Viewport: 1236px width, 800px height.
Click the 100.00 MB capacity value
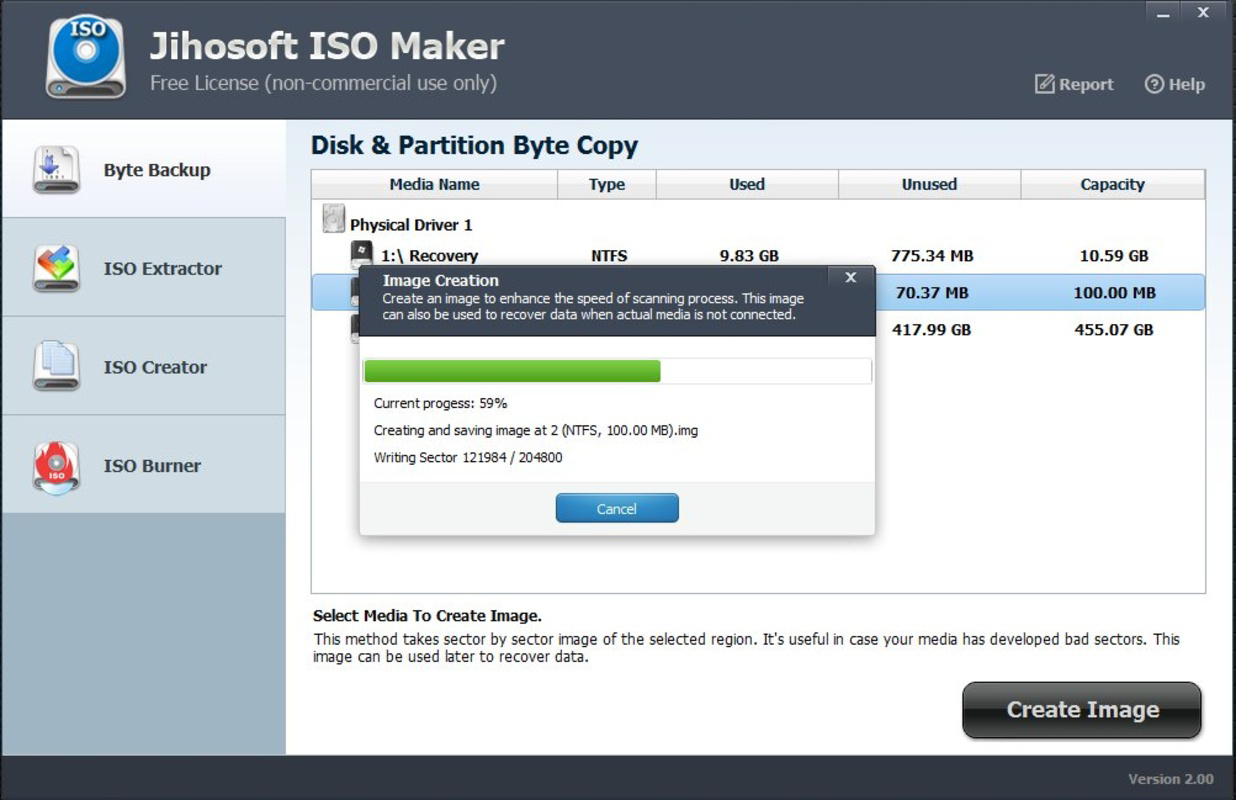tap(1115, 293)
